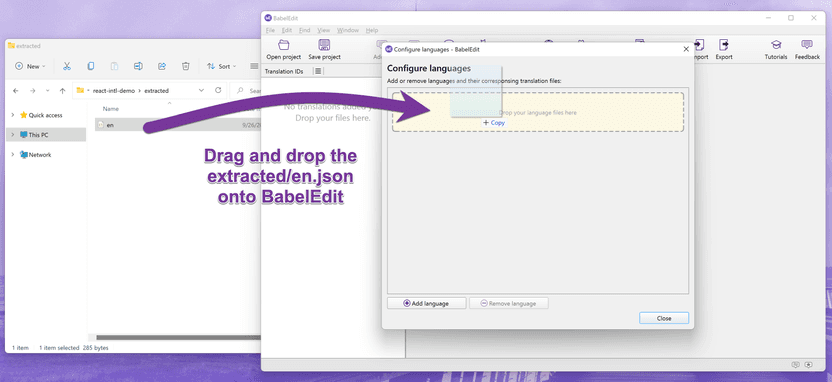832x382 pixels.
Task: Expand the address bar history chevron
Action: [201, 90]
